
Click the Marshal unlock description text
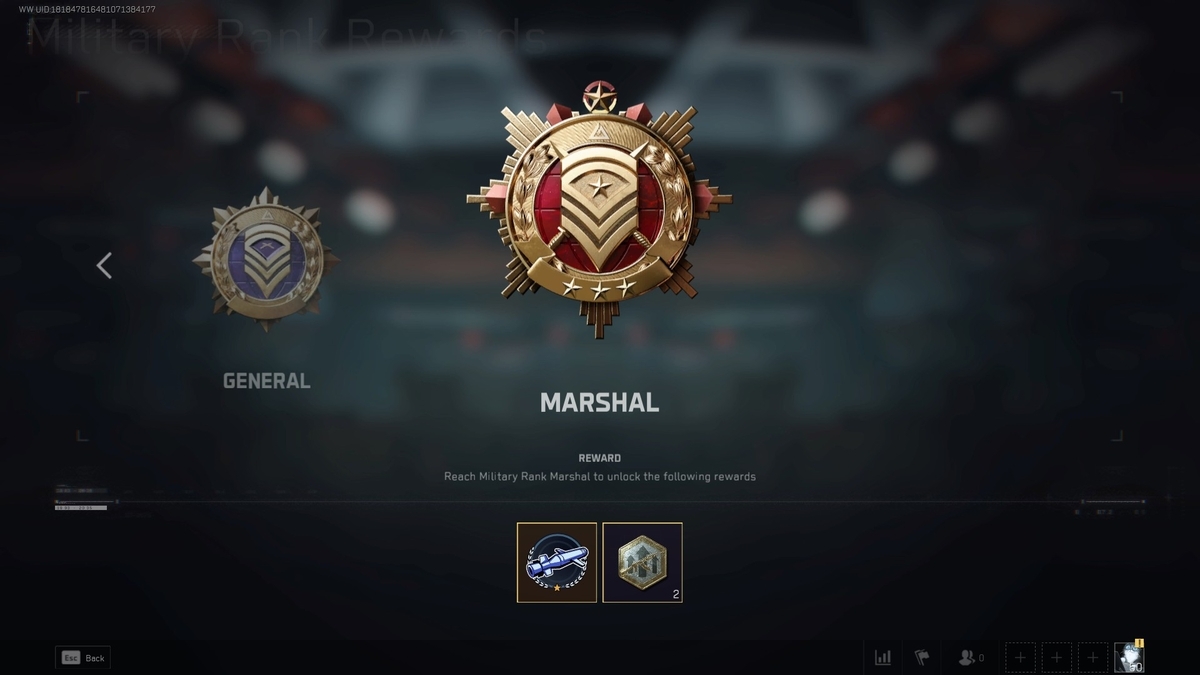tap(600, 477)
